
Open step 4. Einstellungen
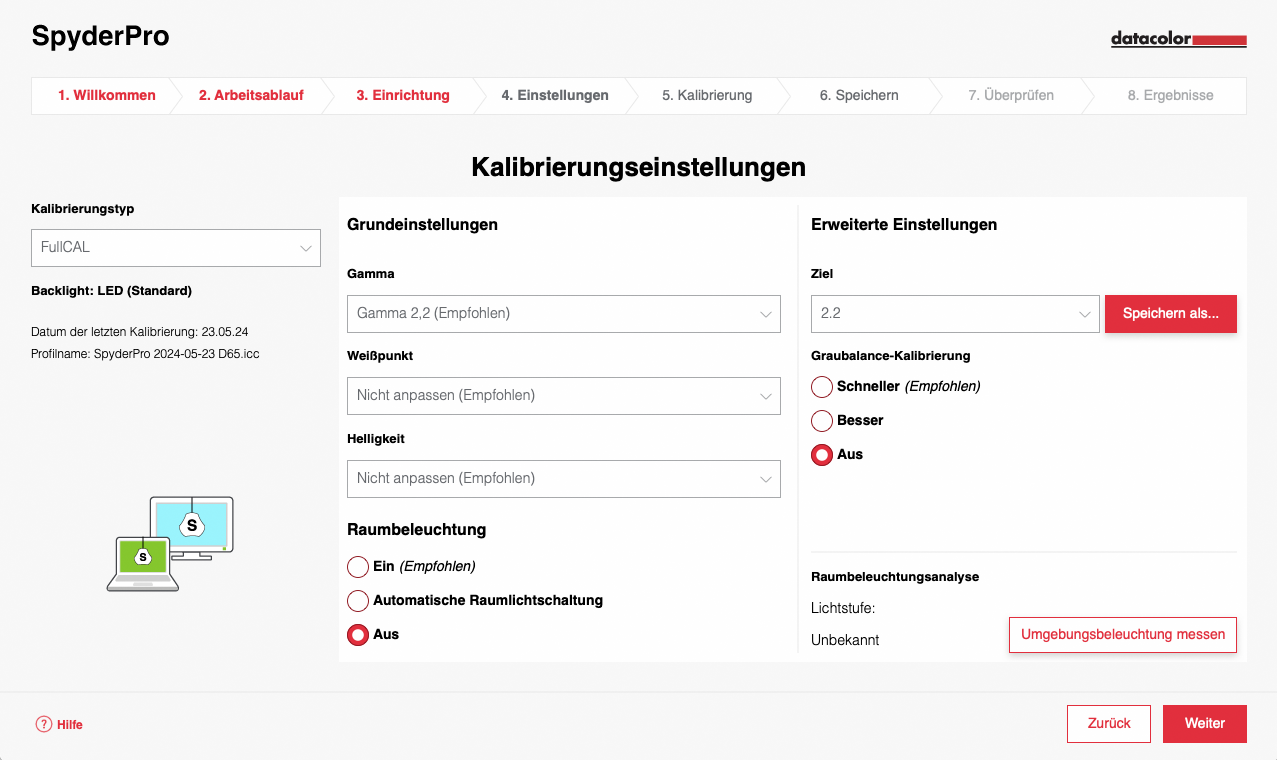point(555,96)
